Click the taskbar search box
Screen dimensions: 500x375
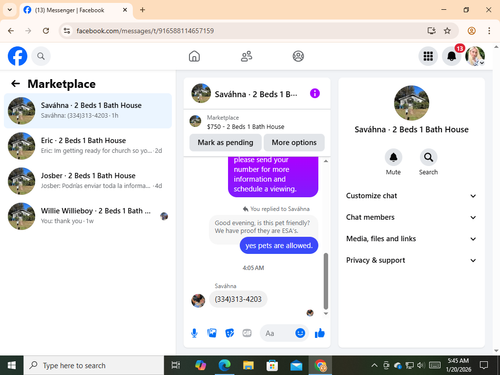point(94,365)
